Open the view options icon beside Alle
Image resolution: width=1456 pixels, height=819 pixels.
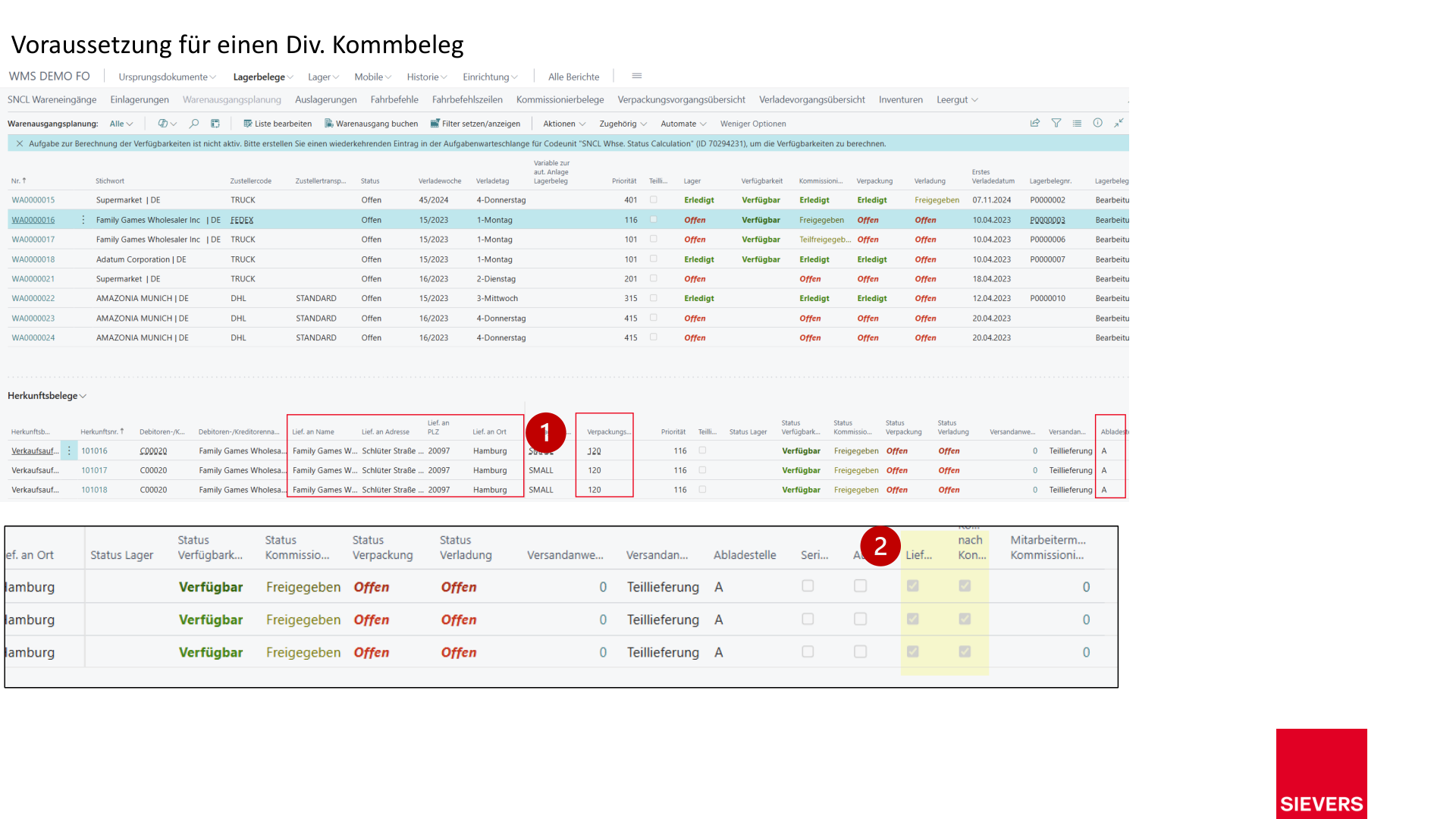point(167,123)
